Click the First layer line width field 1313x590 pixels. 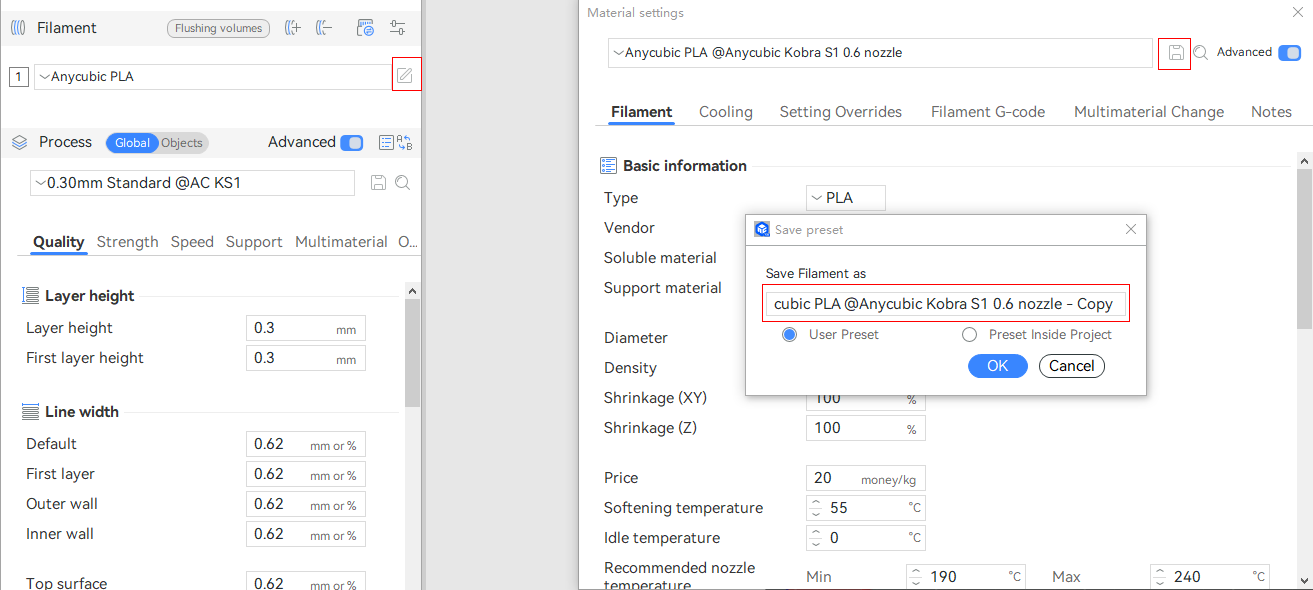click(306, 474)
